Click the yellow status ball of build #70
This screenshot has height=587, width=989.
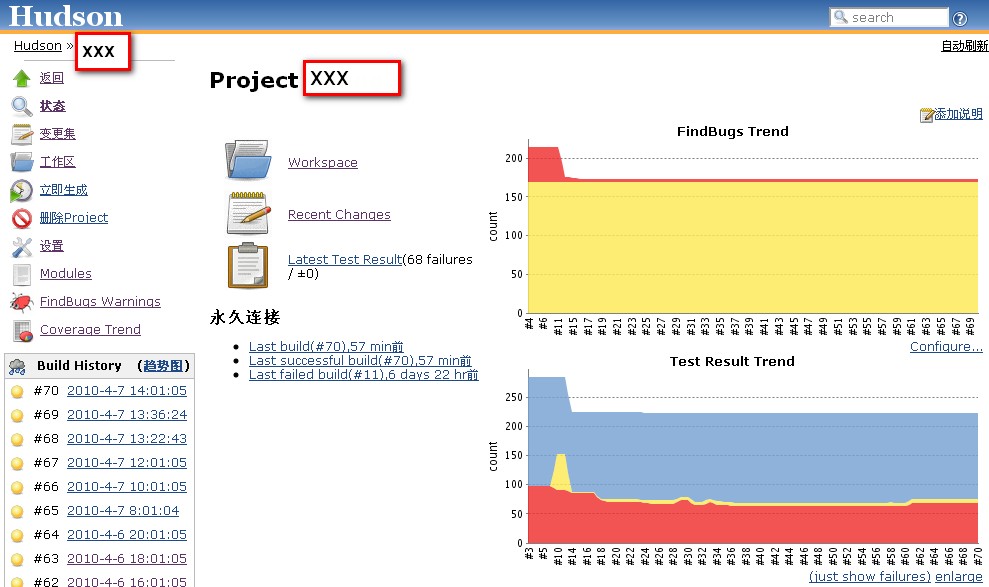18,392
